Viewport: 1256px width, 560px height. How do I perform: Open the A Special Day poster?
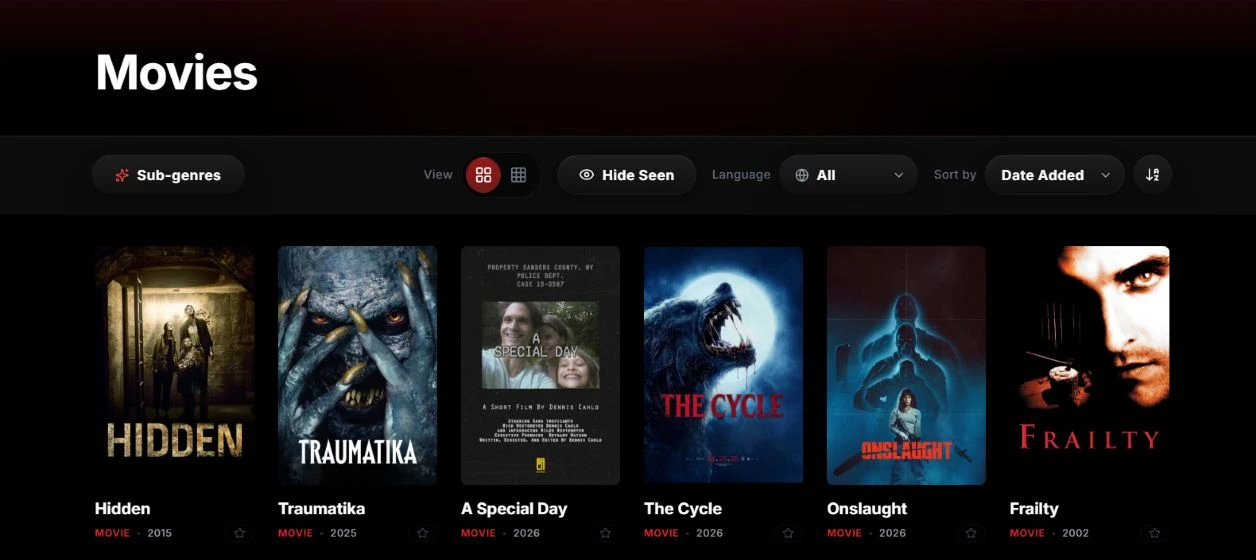click(540, 365)
